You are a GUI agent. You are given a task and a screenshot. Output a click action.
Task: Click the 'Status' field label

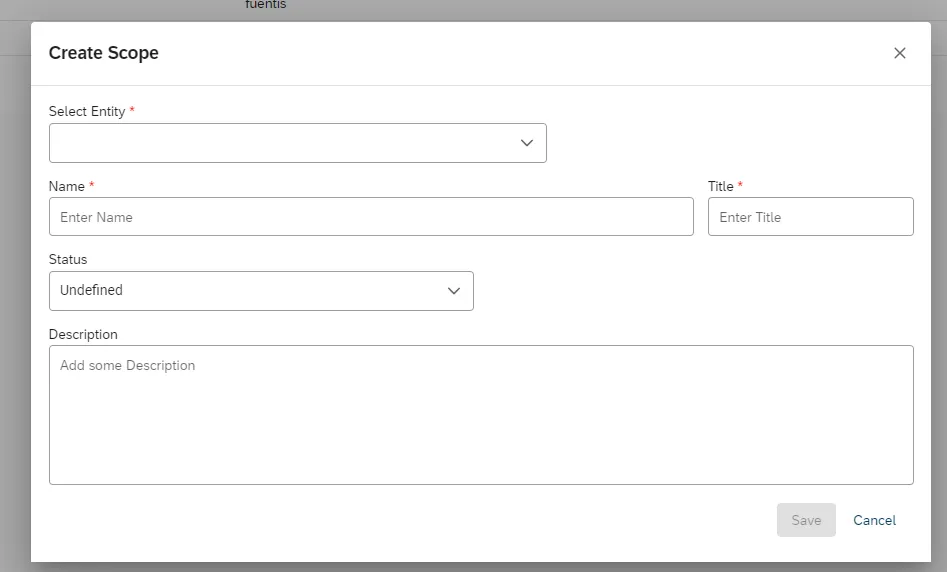(68, 260)
